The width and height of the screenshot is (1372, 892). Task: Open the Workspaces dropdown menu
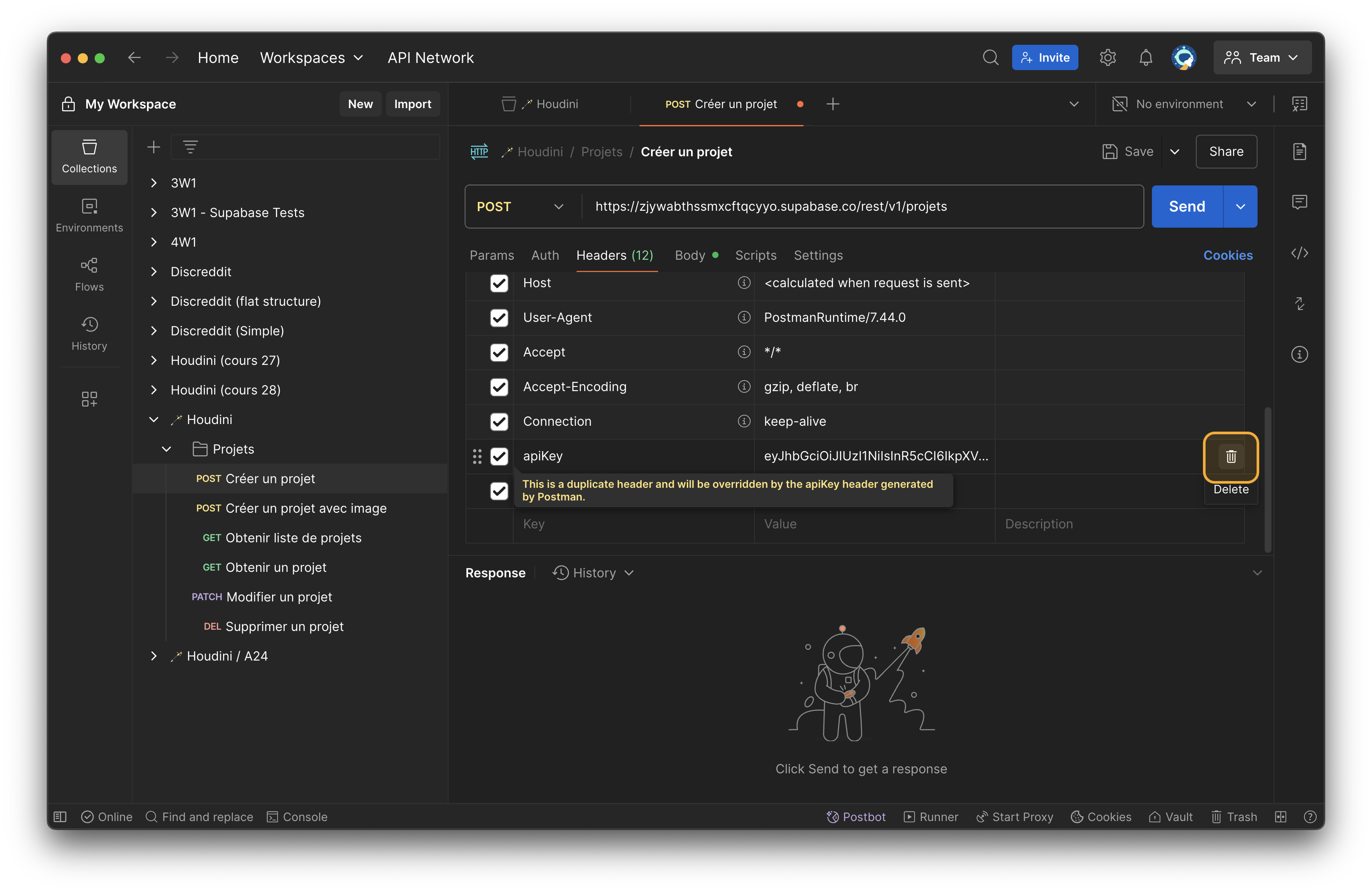point(311,57)
